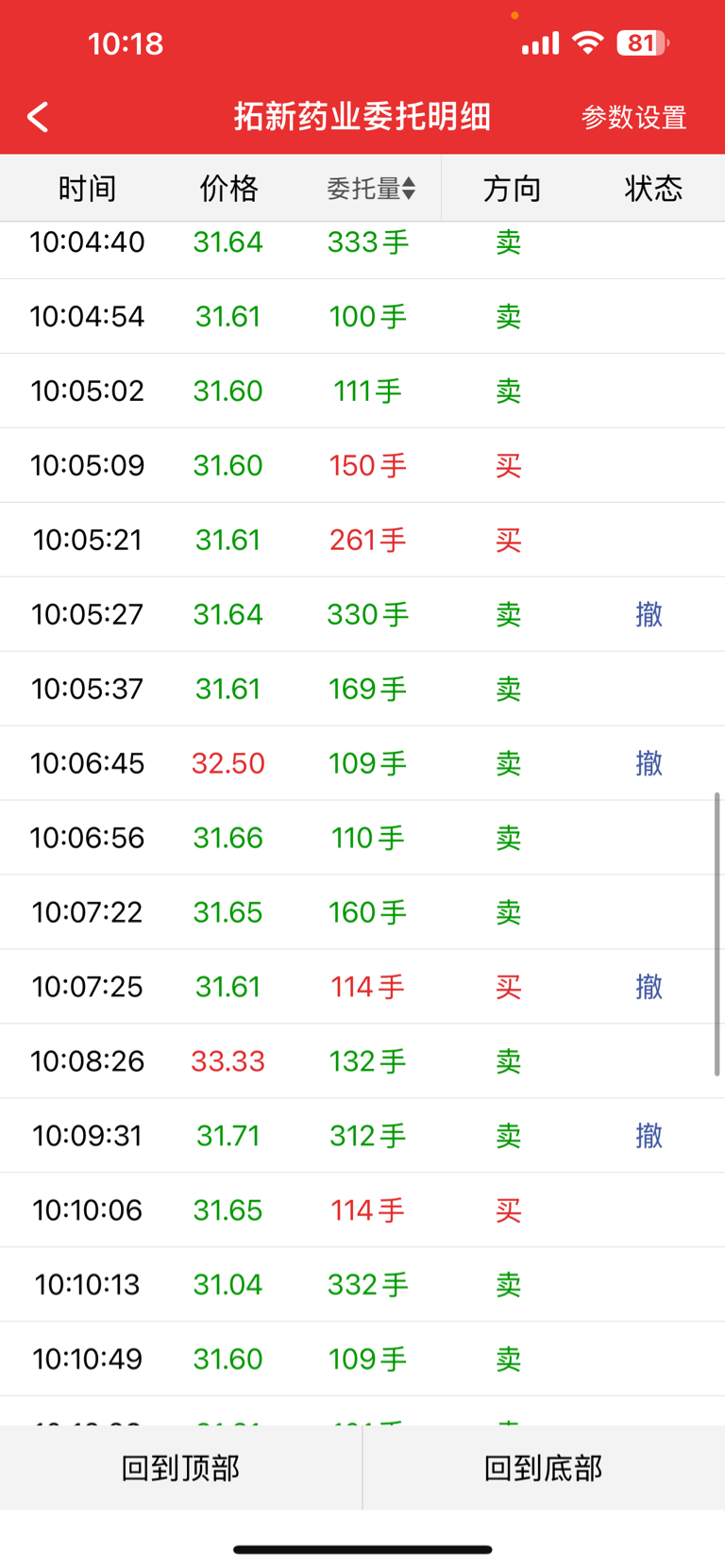Select the 10:08:26 order at 33.33
The width and height of the screenshot is (725, 1568).
pyautogui.click(x=362, y=1061)
